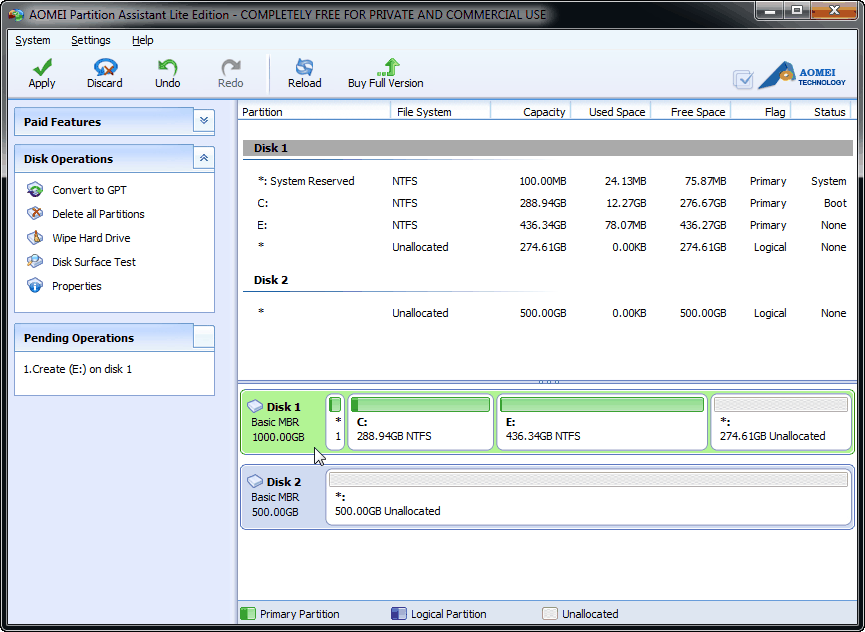Click the Disk Surface Test icon
Screen dimensions: 865x632
(x=35, y=261)
